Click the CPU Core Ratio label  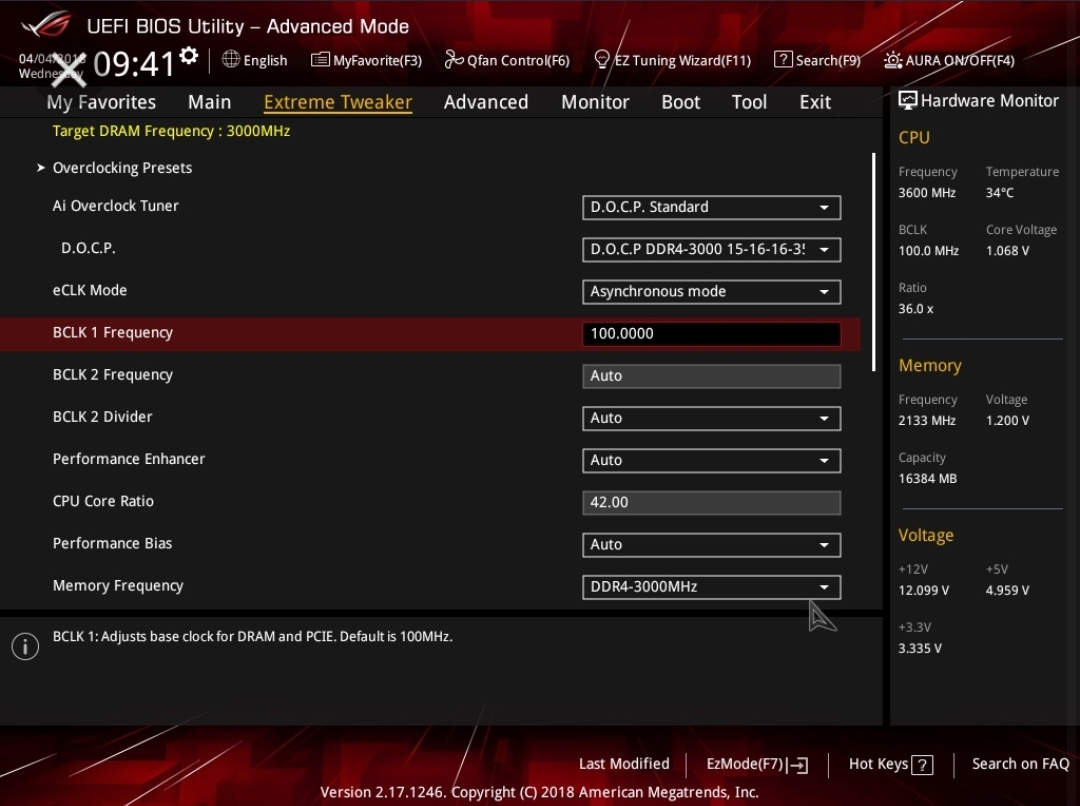click(103, 501)
